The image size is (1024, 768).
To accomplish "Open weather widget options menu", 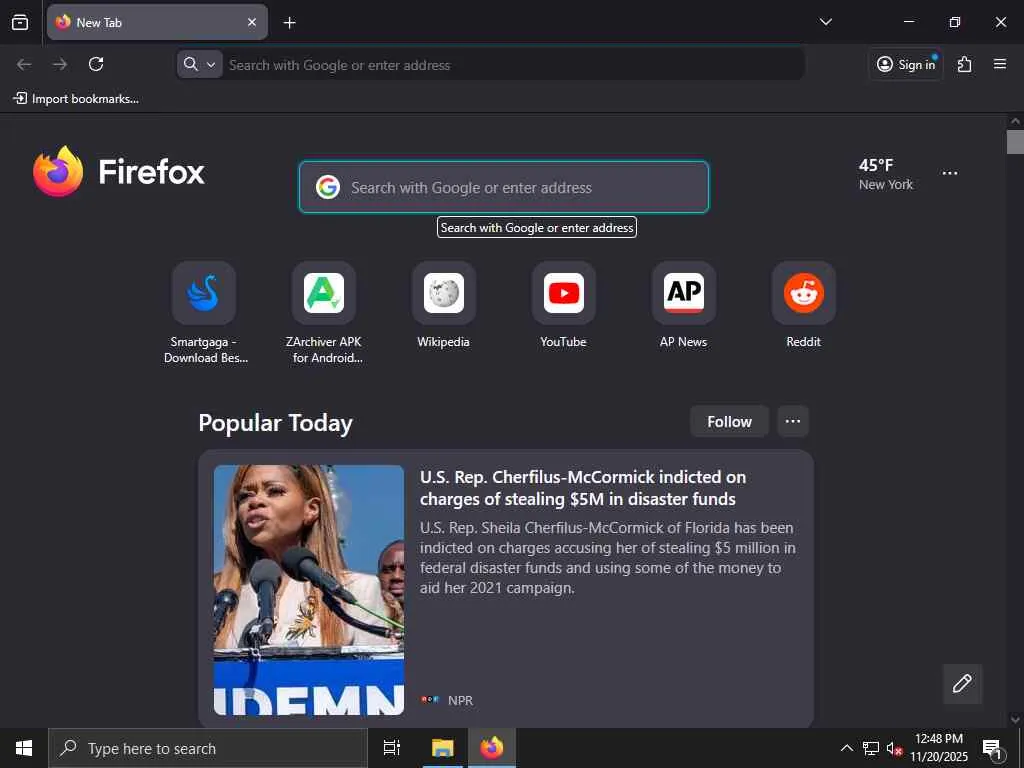I will (950, 173).
